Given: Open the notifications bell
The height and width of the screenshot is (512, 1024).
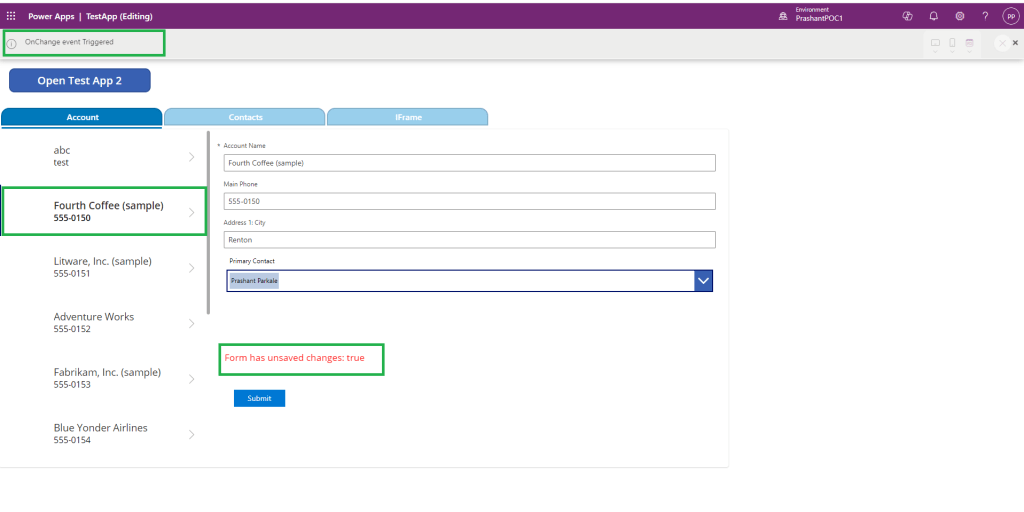Looking at the screenshot, I should 934,16.
